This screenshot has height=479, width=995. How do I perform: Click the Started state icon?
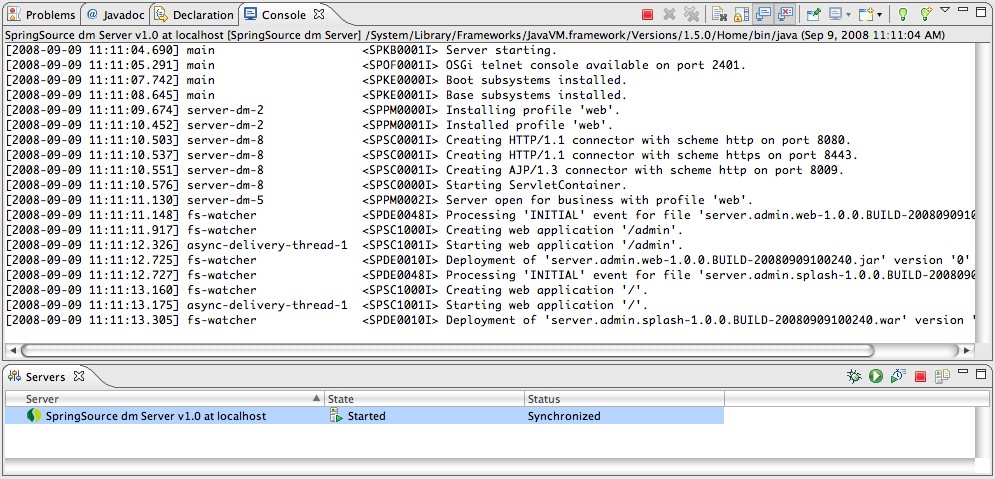coord(336,416)
